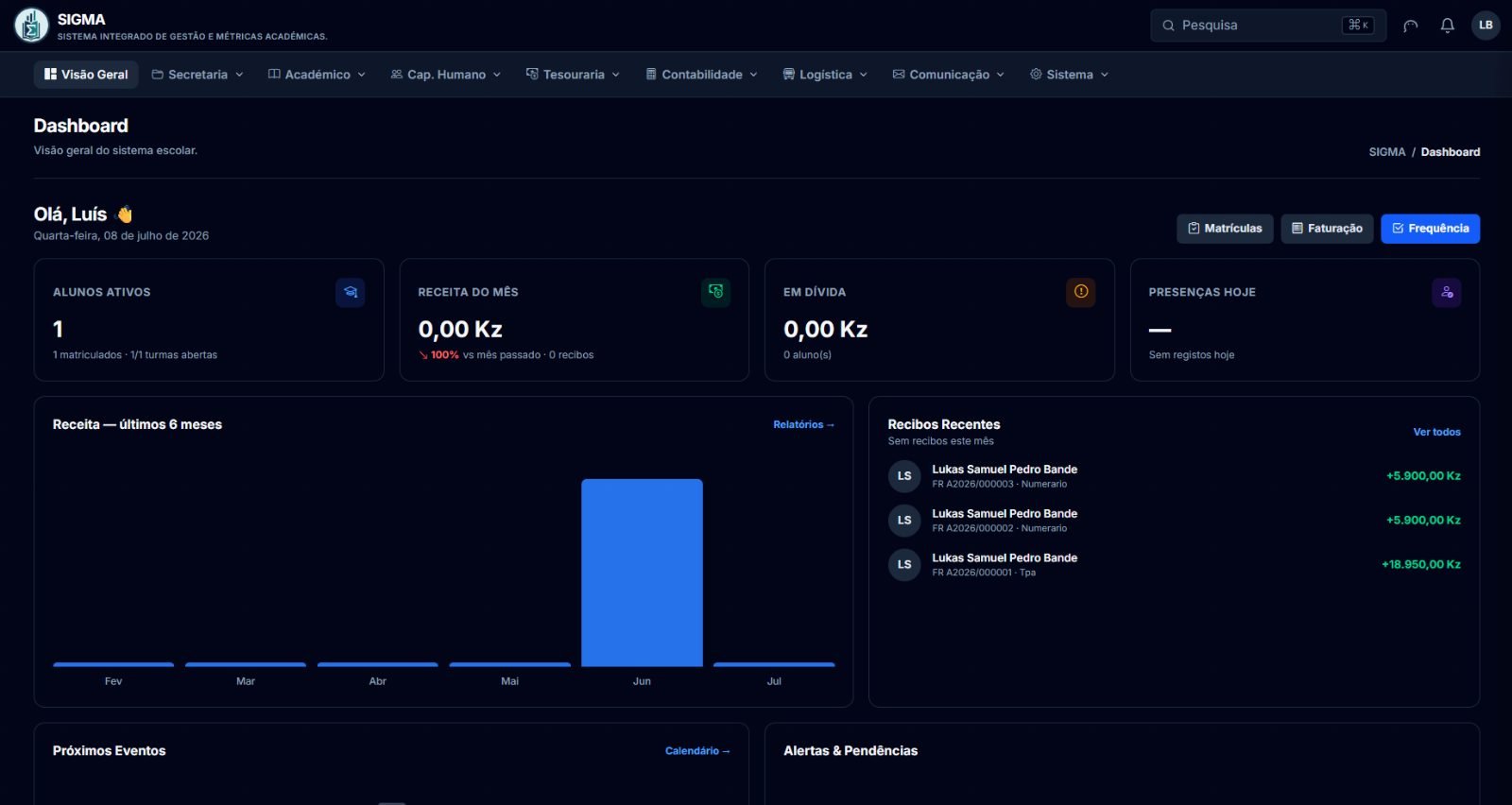The height and width of the screenshot is (805, 1512).
Task: Click Lukas Samuel receipt FR A2026/000003 name
Action: (x=1005, y=470)
